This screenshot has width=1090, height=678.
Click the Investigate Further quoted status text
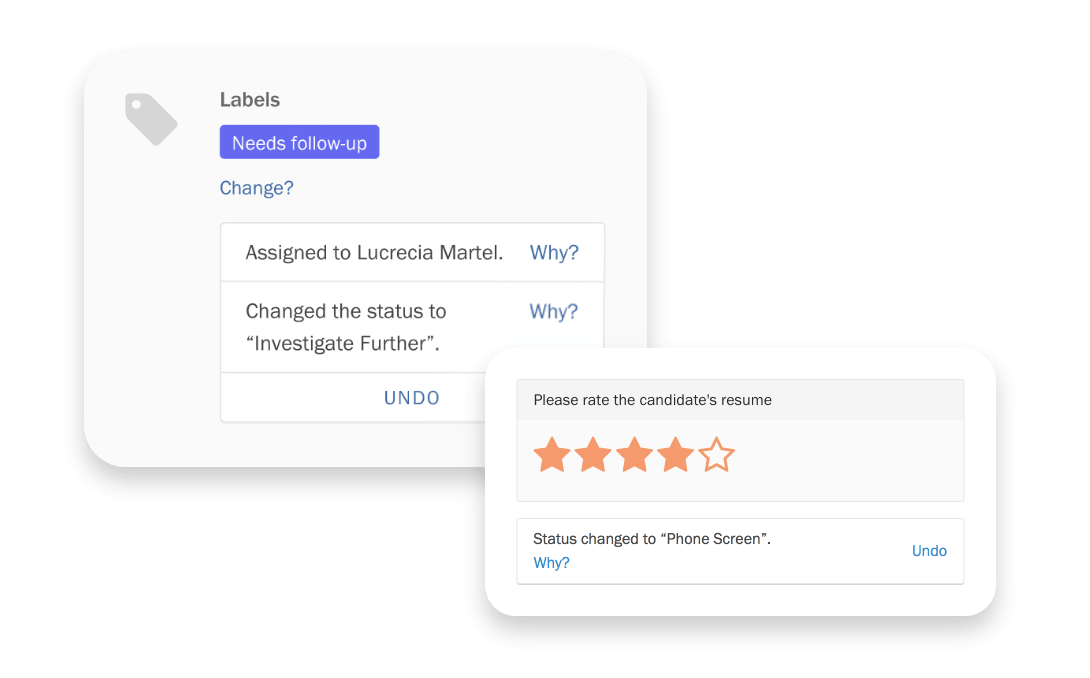coord(343,344)
